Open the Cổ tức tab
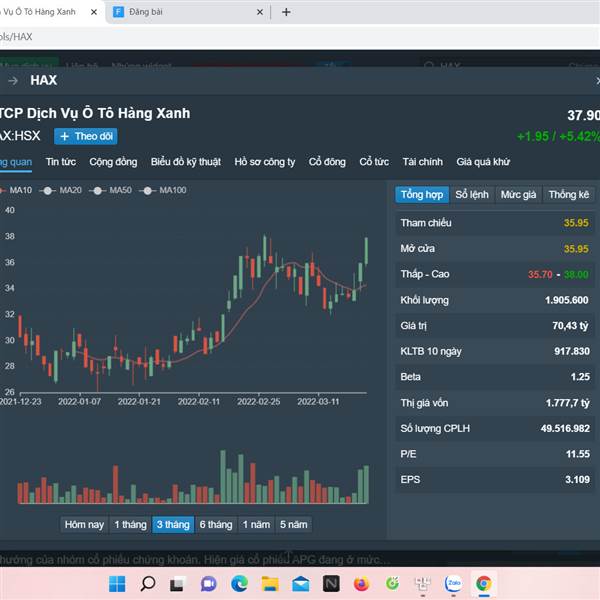The image size is (600, 600). coord(374,162)
